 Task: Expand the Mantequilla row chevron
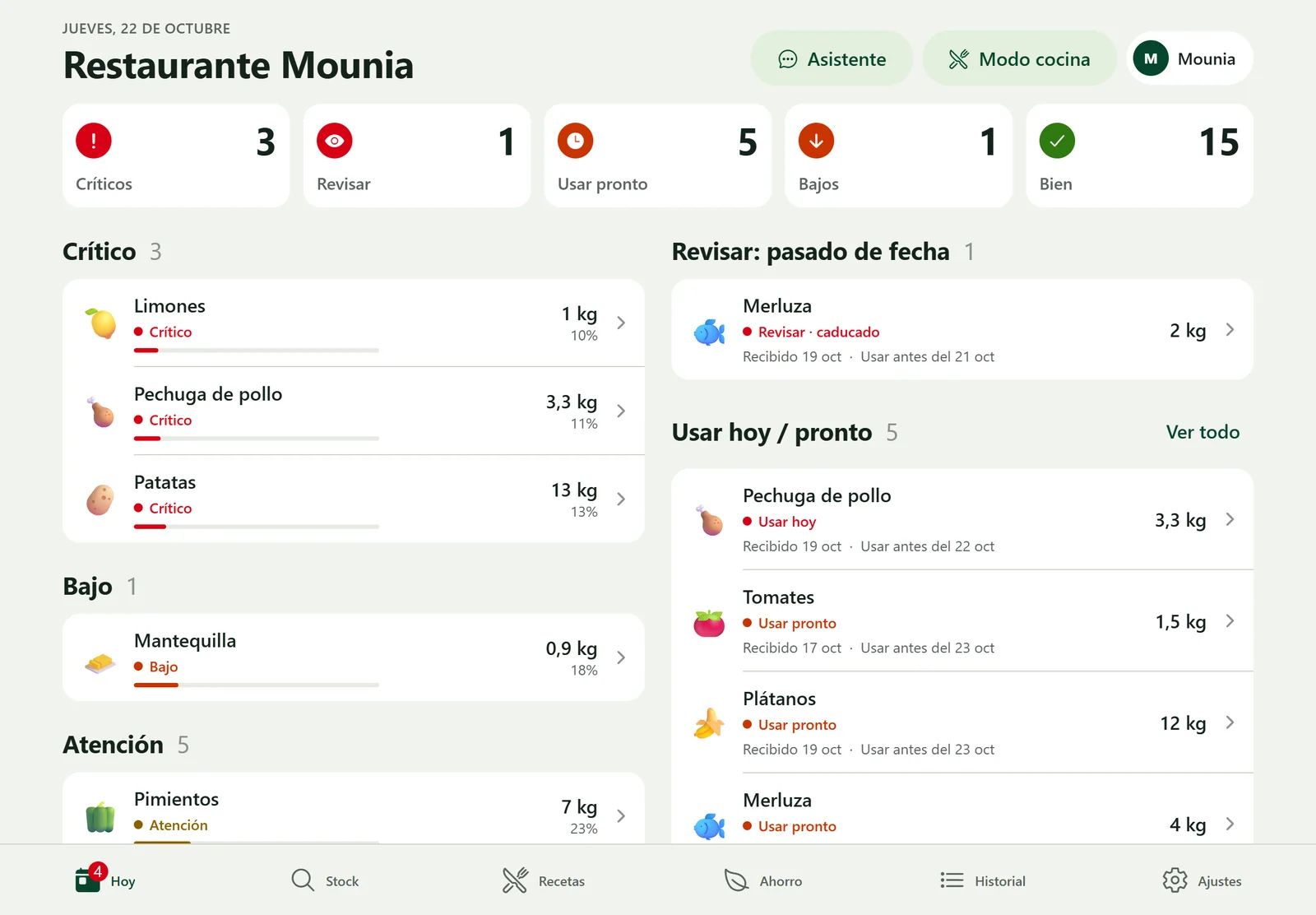click(621, 657)
